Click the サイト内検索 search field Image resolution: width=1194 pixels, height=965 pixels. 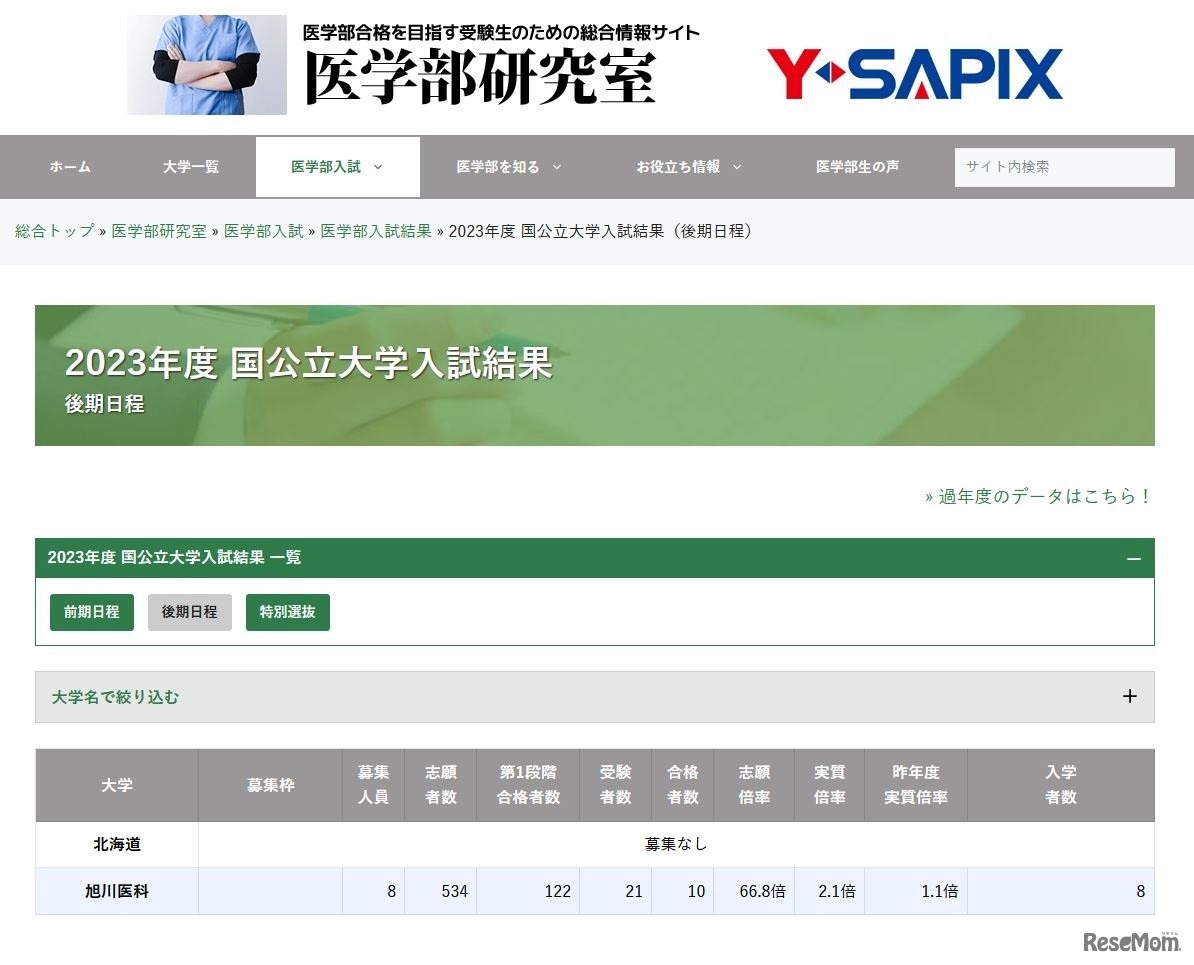pyautogui.click(x=1064, y=167)
